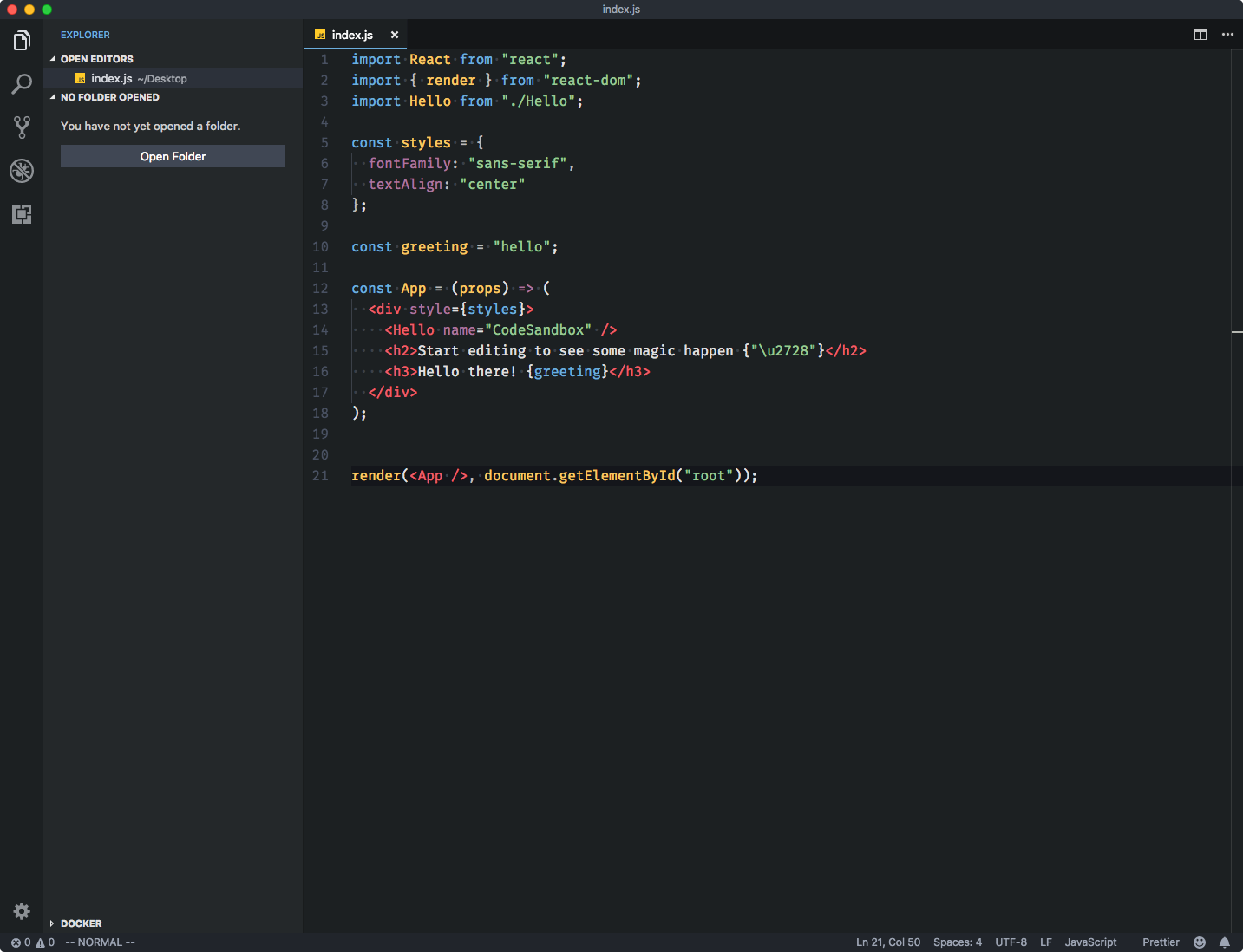Select JavaScript language mode
The height and width of the screenshot is (952, 1243).
tap(1090, 942)
